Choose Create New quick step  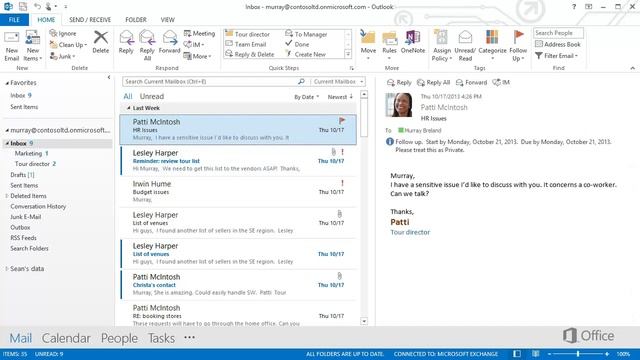click(305, 54)
